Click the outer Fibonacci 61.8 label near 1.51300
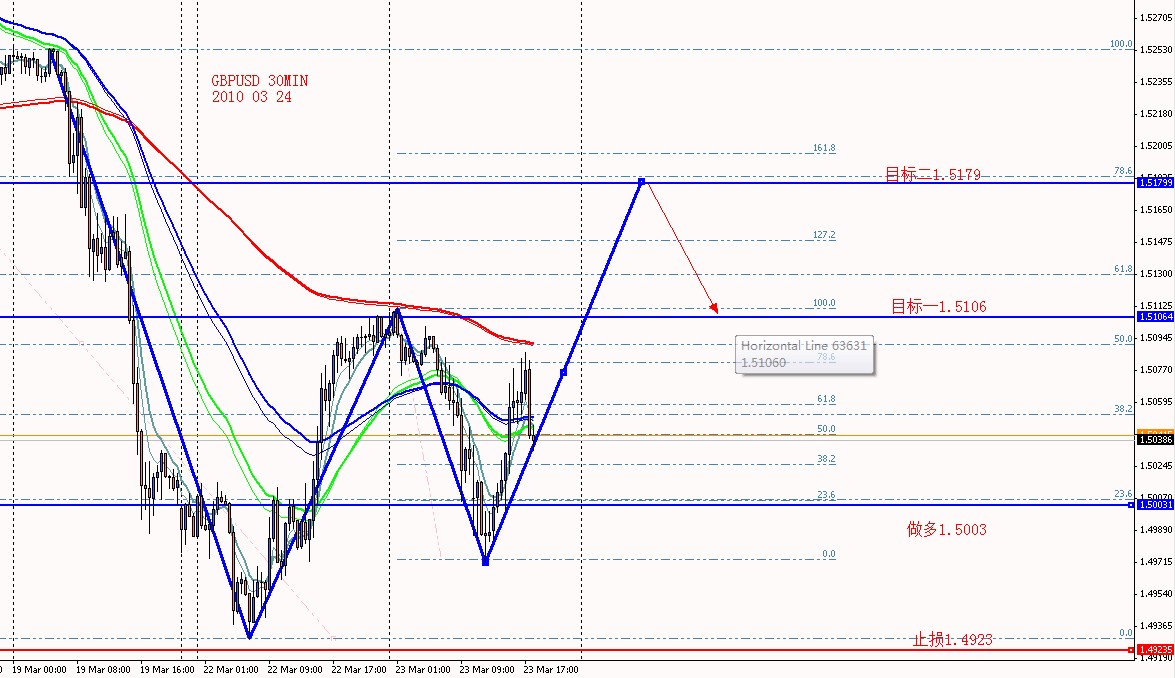Image resolution: width=1175 pixels, height=678 pixels. [x=1123, y=268]
